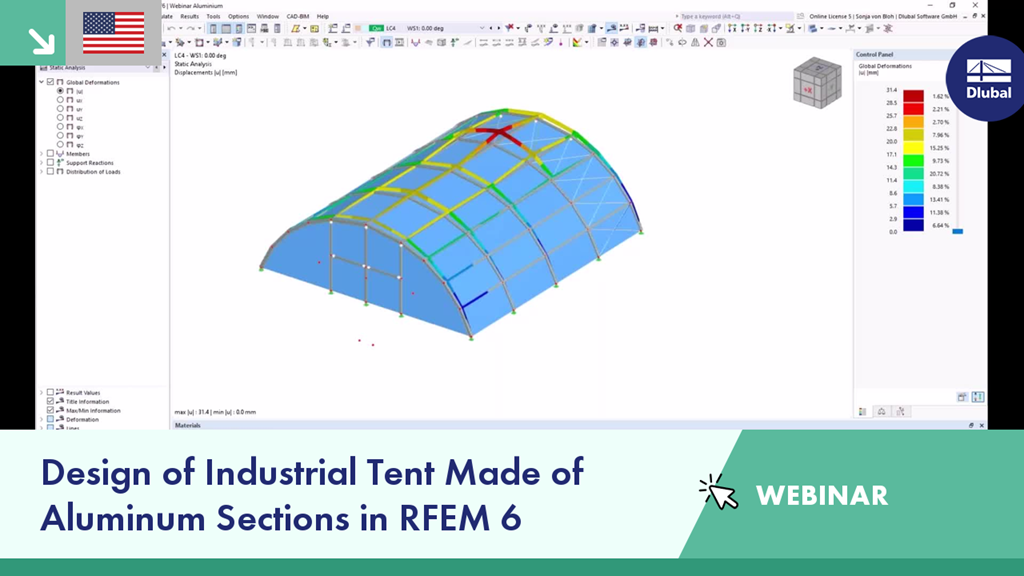Click the dark red 31.4 legend color

point(913,96)
